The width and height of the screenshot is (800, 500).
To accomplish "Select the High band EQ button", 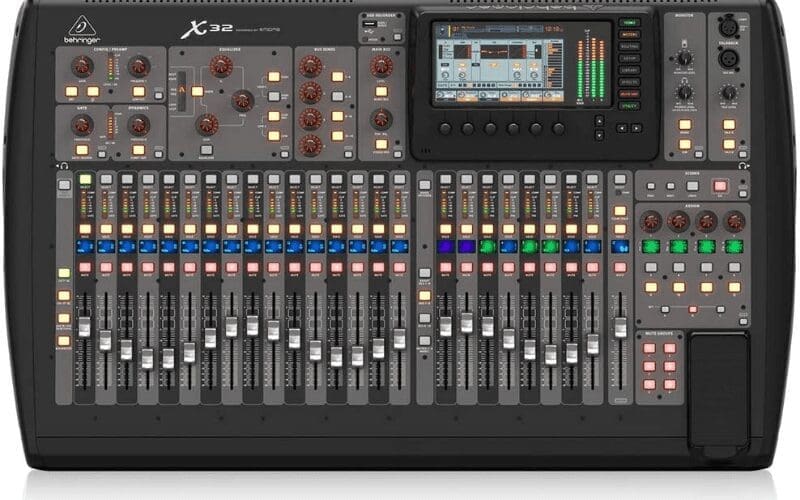I will (274, 77).
